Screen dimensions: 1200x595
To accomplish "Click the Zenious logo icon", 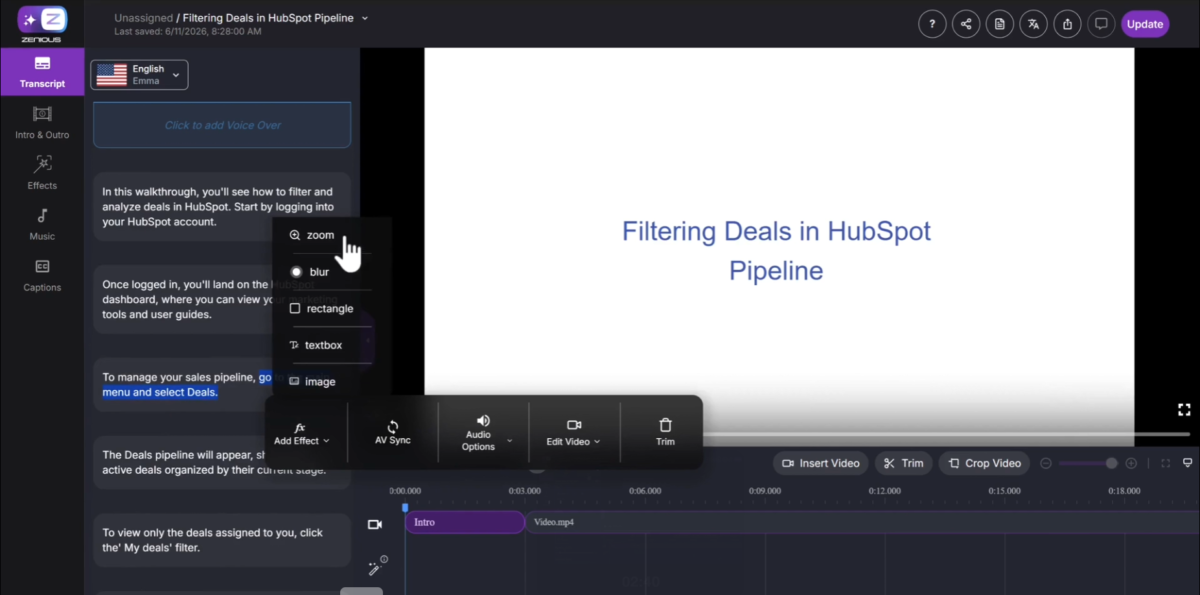I will coord(42,22).
